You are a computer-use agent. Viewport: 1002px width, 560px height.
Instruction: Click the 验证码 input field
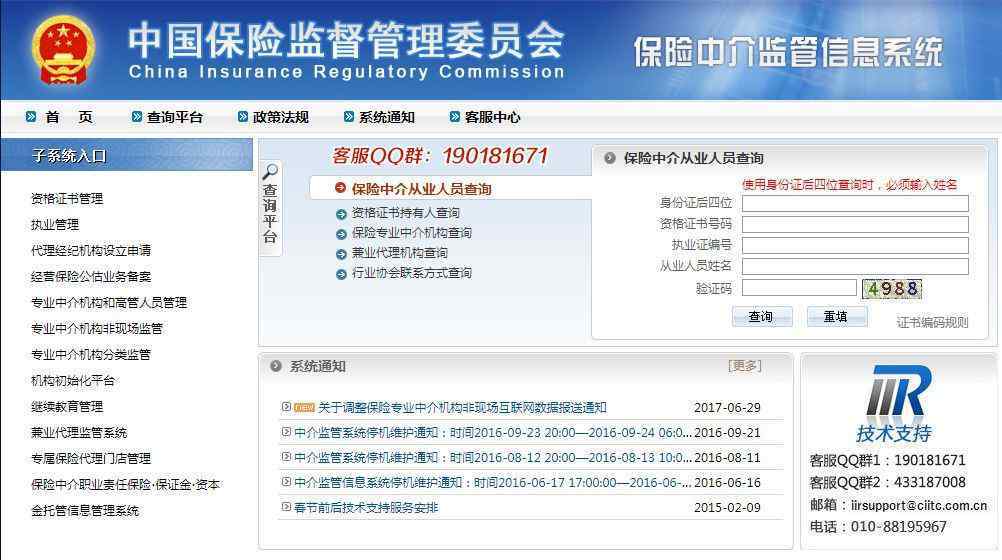(799, 288)
